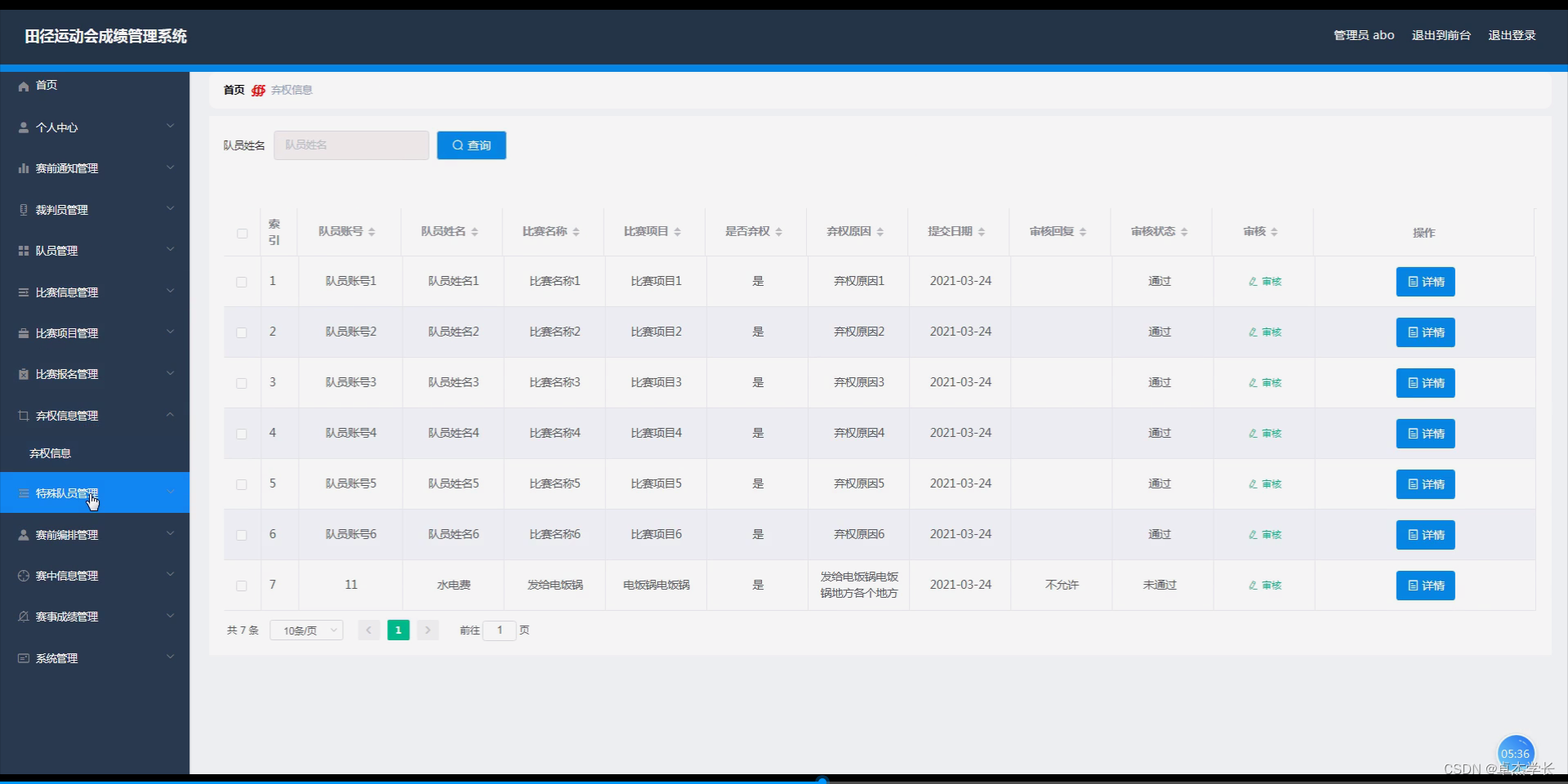
Task: Sort by 提交日期 column arrows
Action: (x=981, y=232)
